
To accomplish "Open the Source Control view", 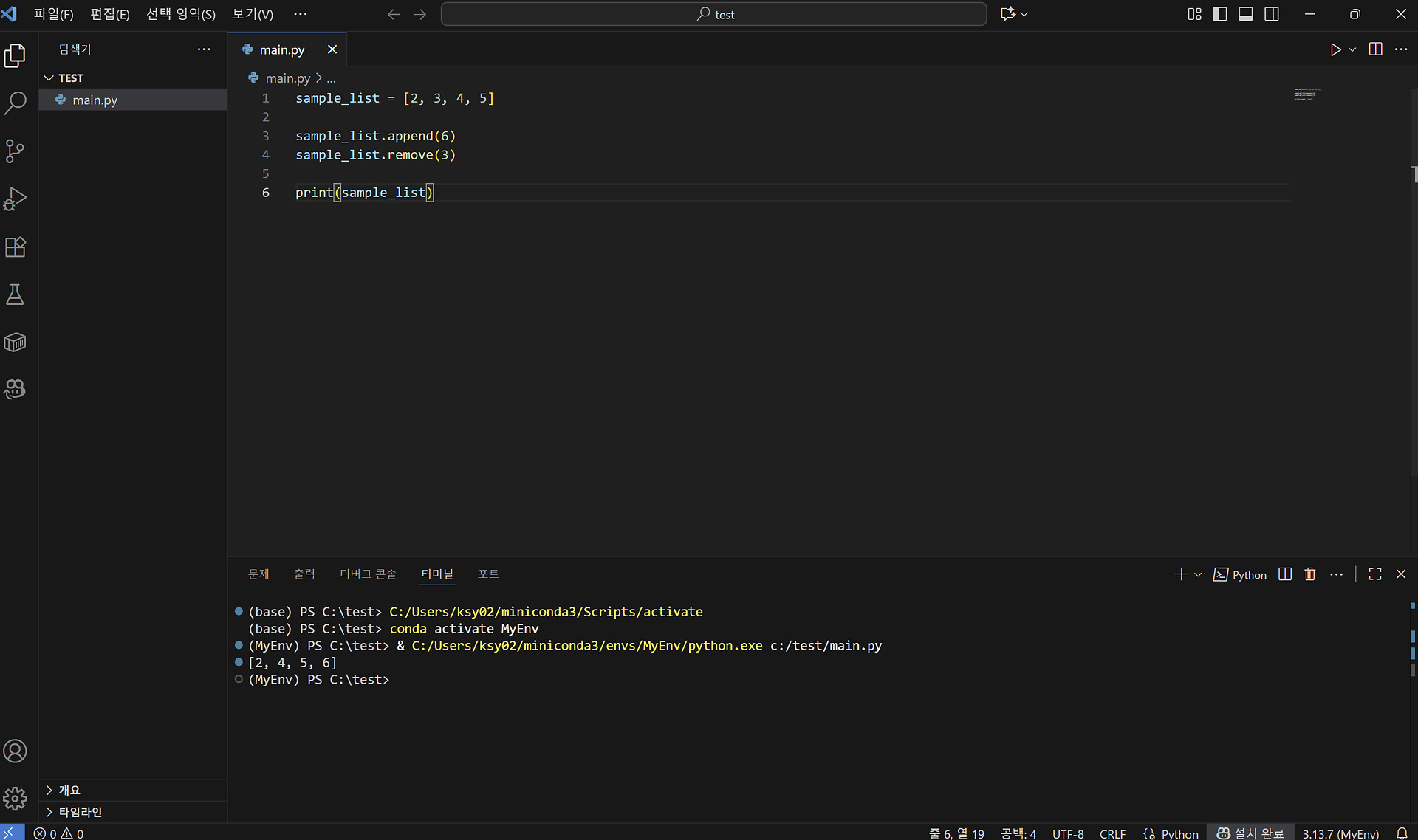I will point(16,151).
